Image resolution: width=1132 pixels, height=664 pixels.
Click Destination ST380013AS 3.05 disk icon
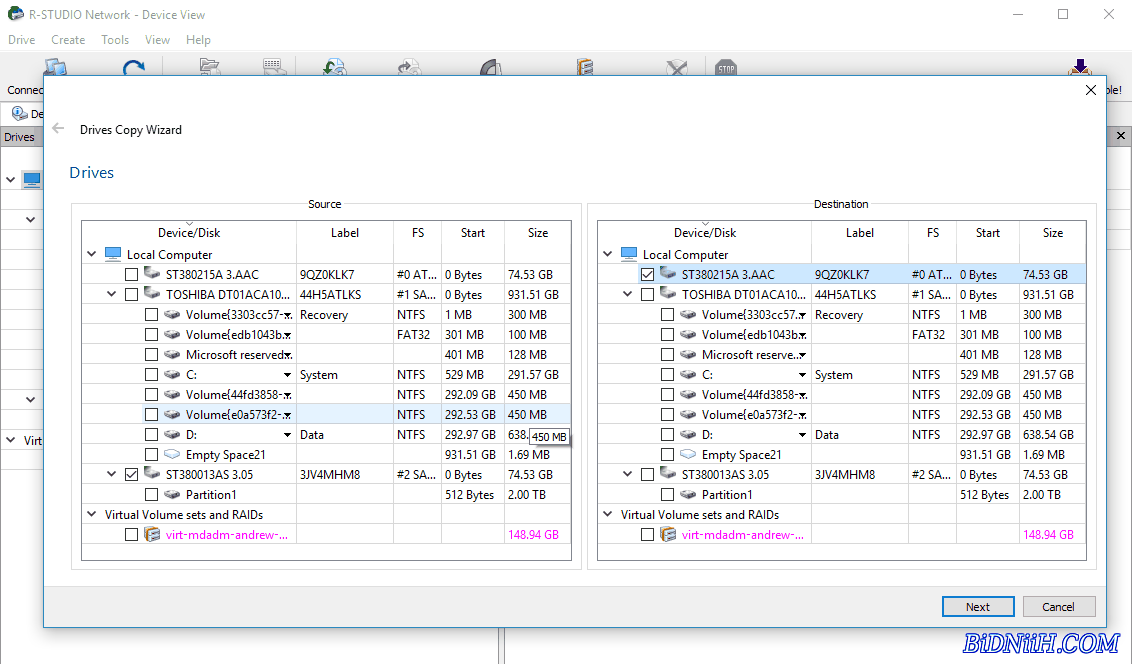(x=668, y=473)
